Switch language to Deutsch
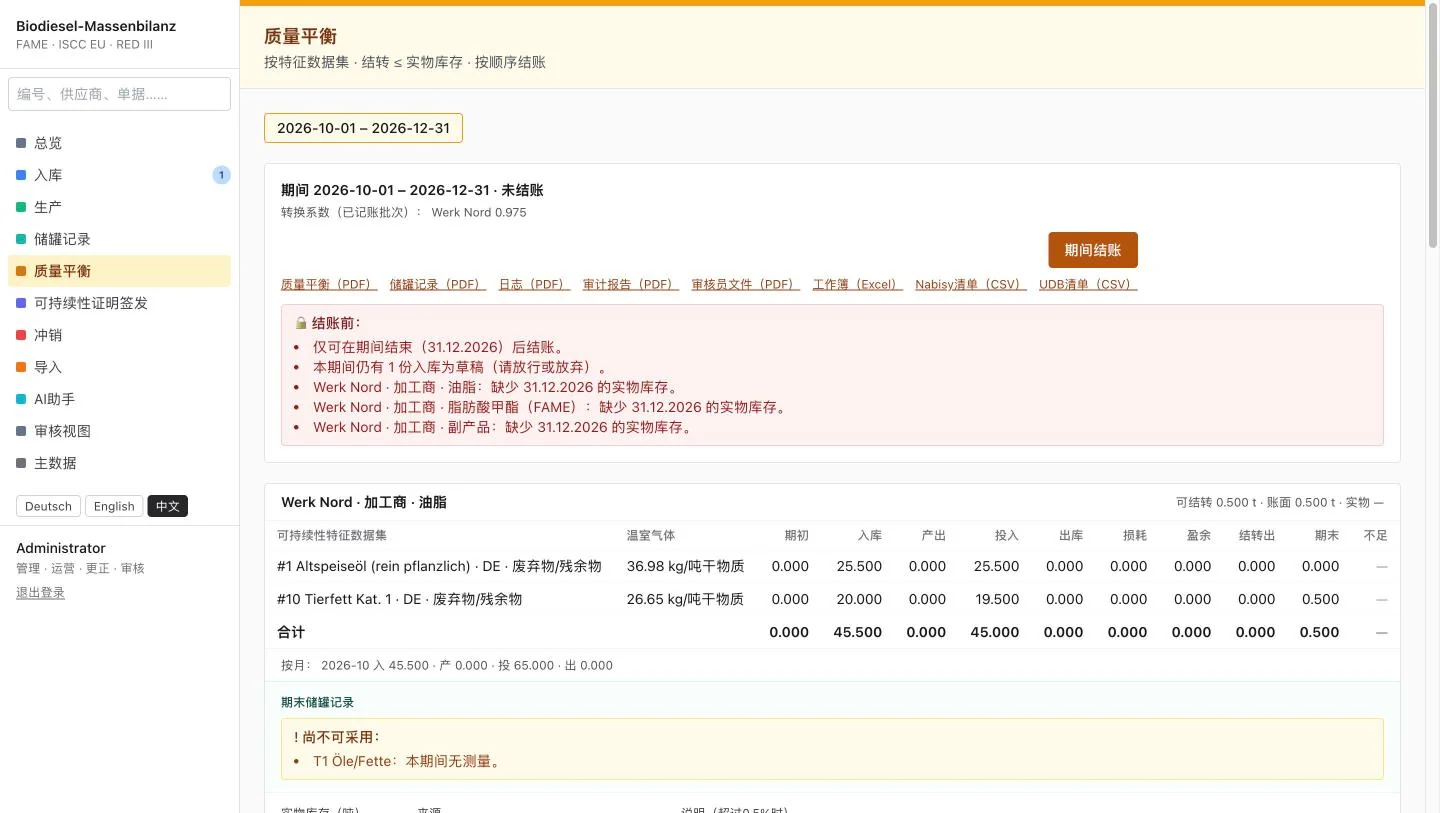The height and width of the screenshot is (813, 1440). pyautogui.click(x=48, y=506)
